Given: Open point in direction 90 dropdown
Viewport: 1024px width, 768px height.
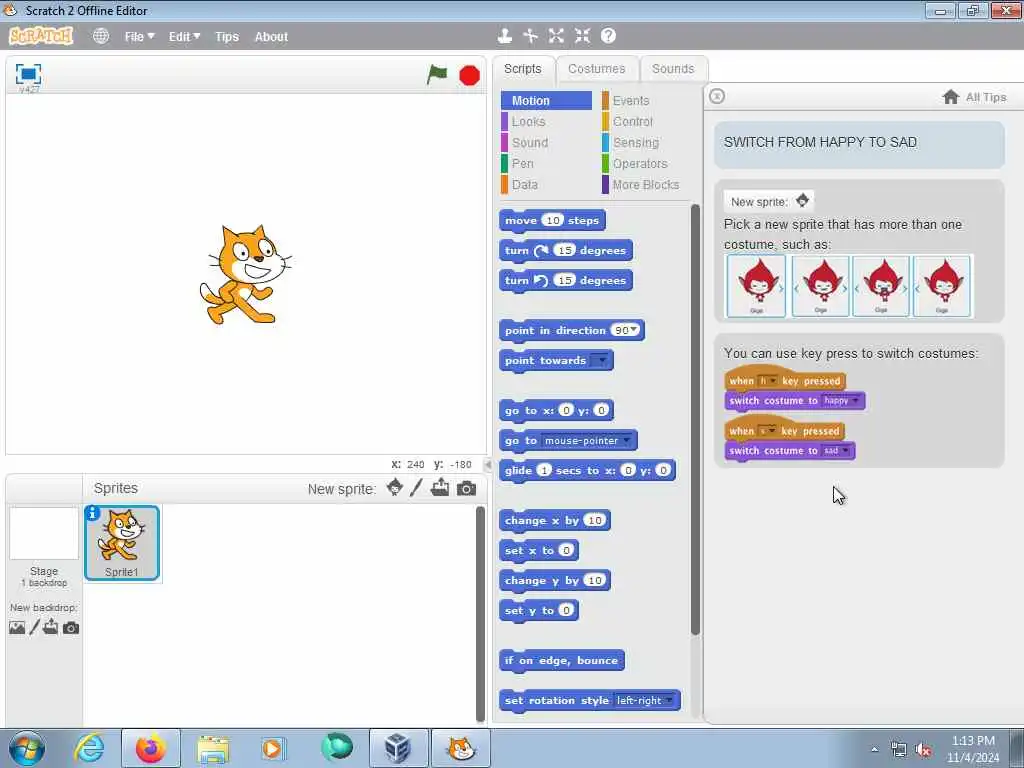Looking at the screenshot, I should click(x=633, y=330).
